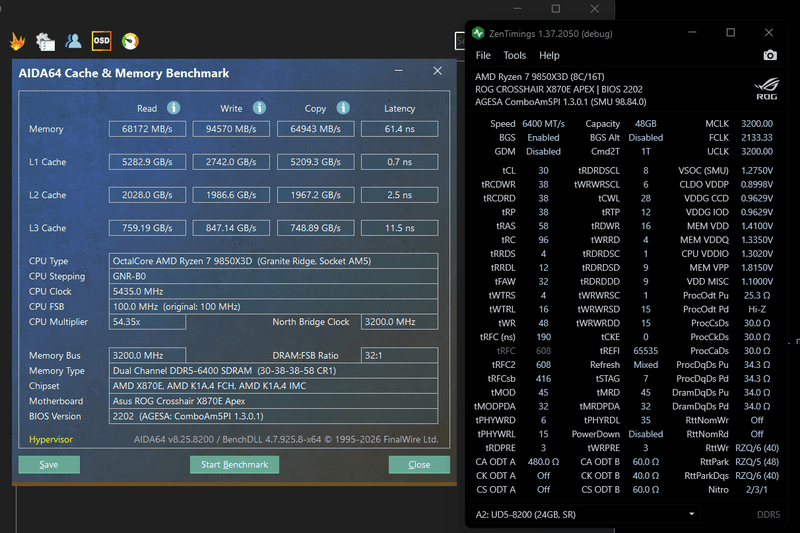Take a ZenTimings screenshot with camera icon

[770, 55]
